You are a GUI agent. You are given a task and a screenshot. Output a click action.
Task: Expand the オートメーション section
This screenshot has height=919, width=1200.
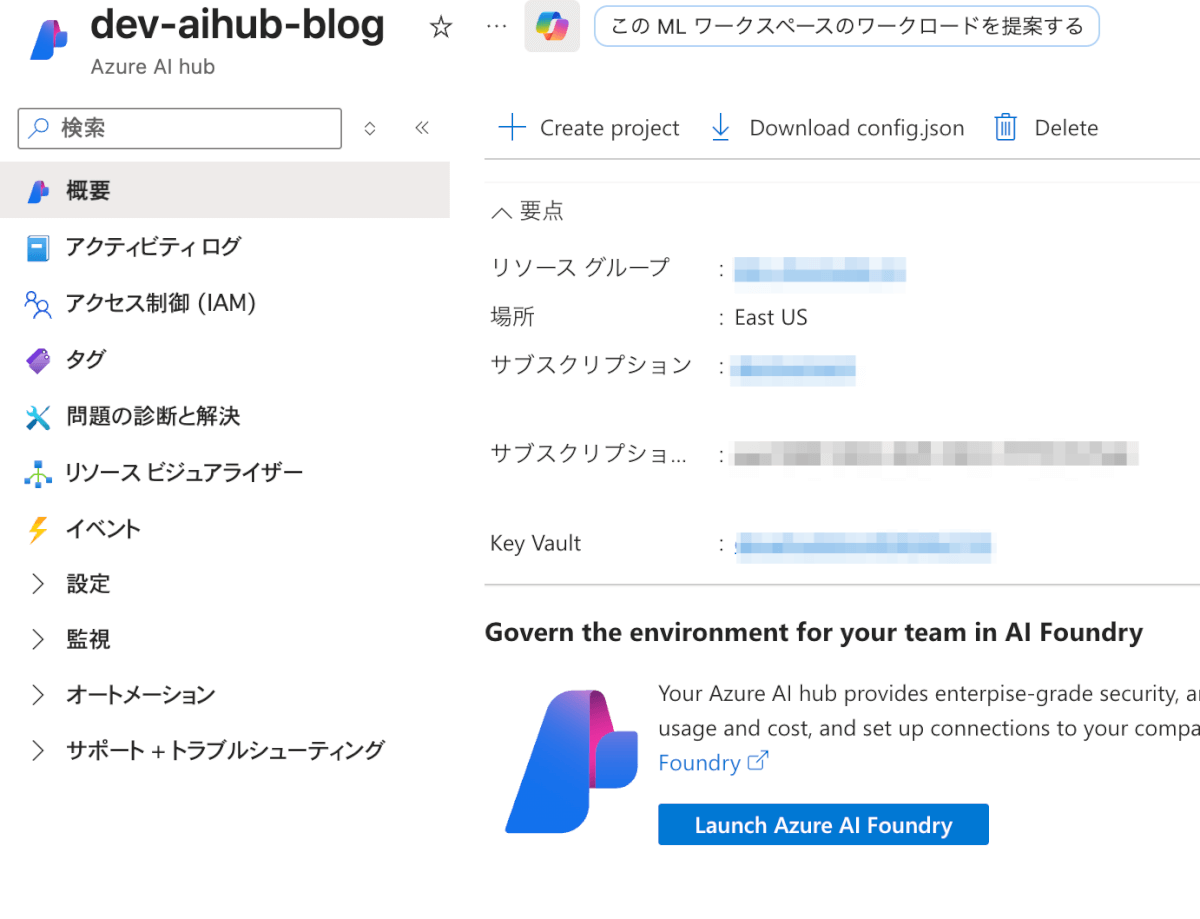(38, 695)
